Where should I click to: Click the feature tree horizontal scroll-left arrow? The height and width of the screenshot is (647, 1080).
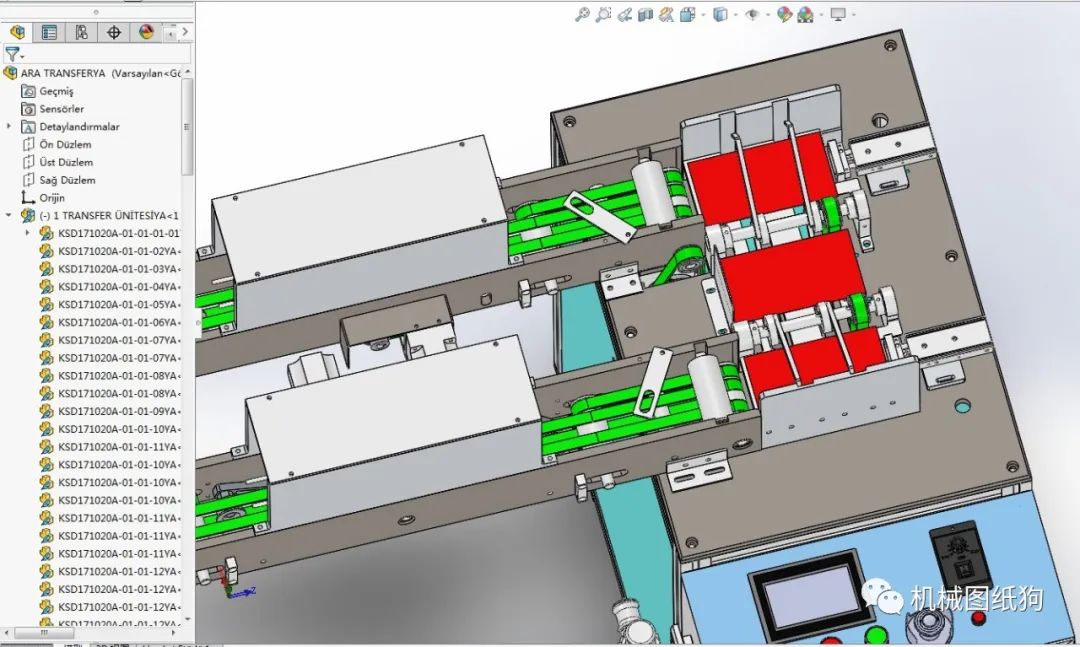click(x=7, y=633)
